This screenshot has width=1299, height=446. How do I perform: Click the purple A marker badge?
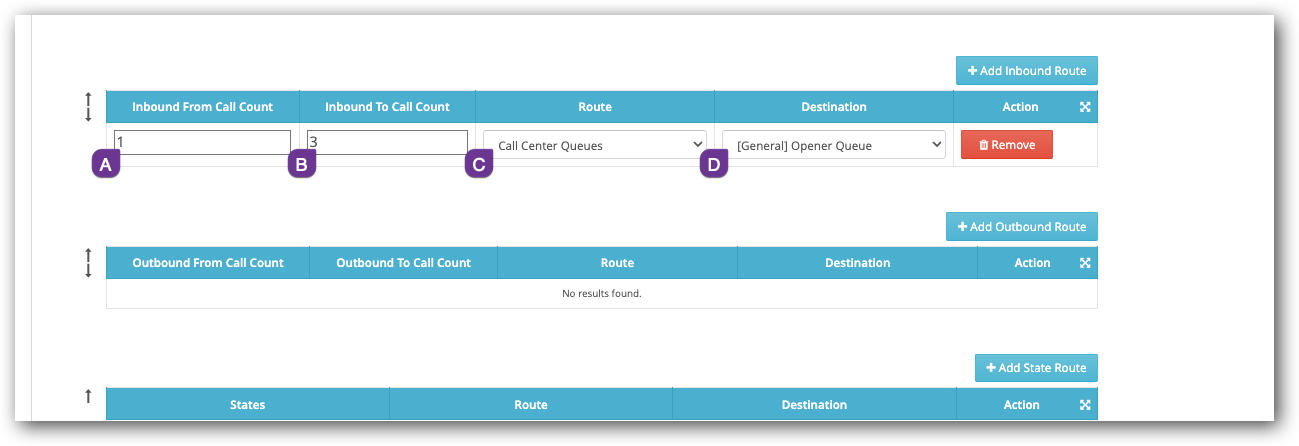tap(106, 164)
